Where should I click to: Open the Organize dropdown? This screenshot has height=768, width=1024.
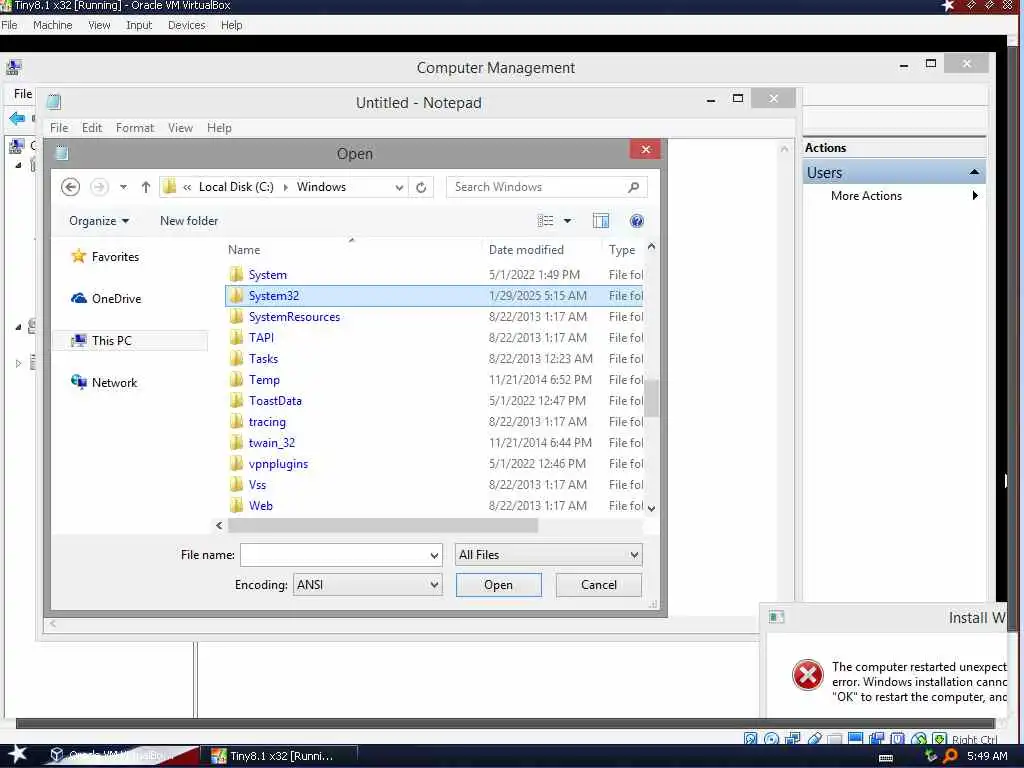pyautogui.click(x=99, y=221)
